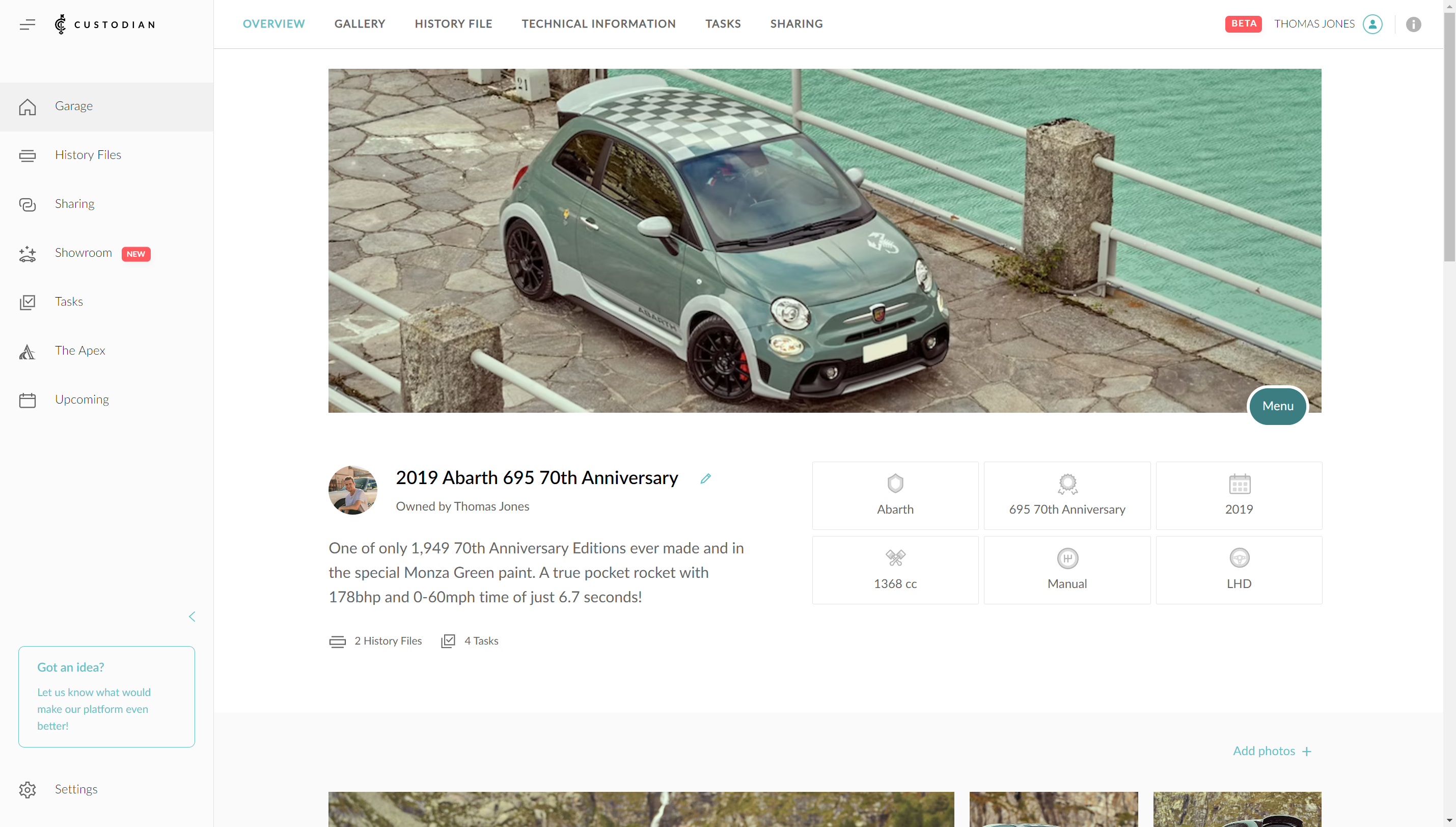This screenshot has height=827, width=1456.
Task: Click the car description paragraph
Action: pyautogui.click(x=536, y=573)
